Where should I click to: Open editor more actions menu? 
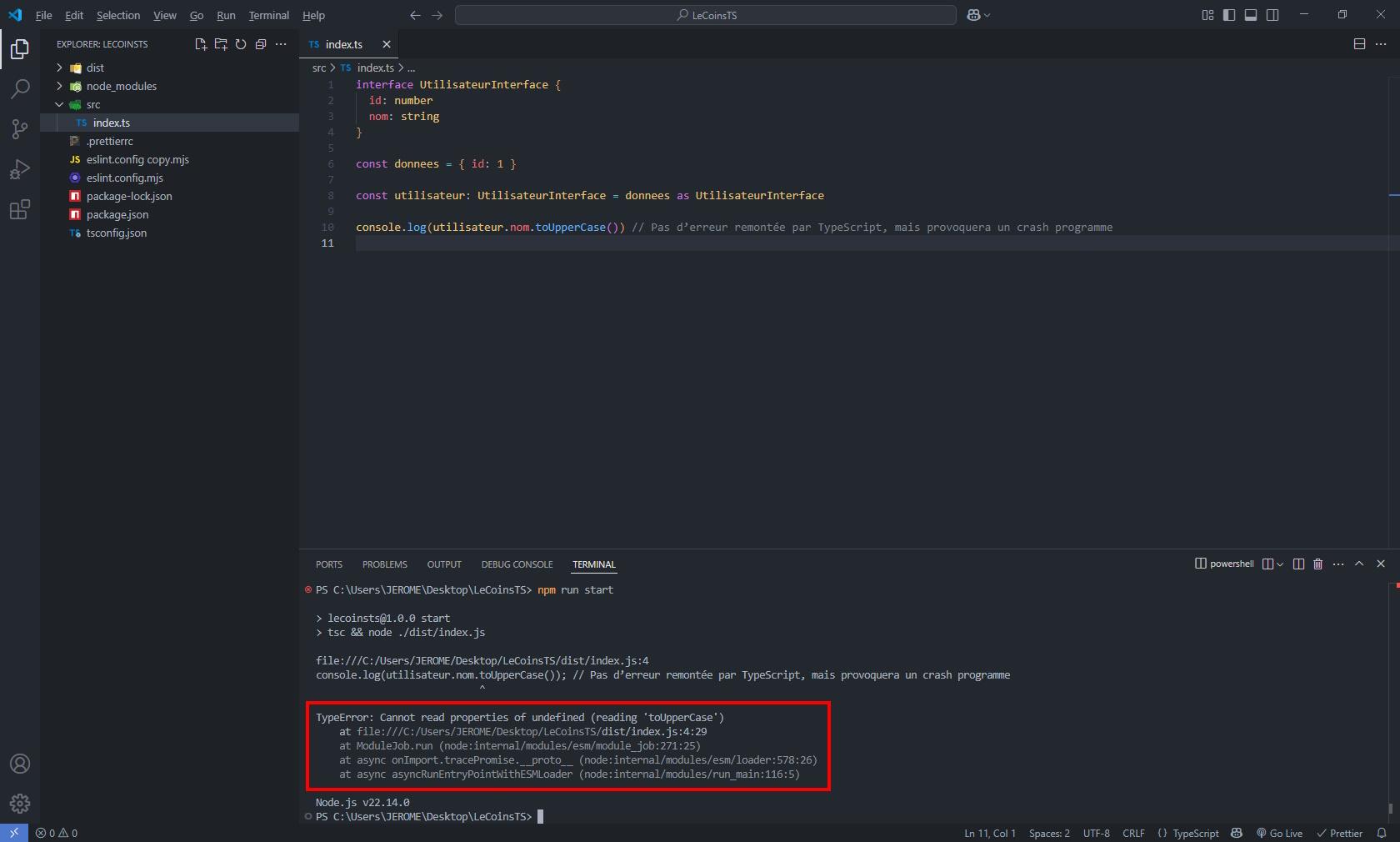tap(1381, 44)
